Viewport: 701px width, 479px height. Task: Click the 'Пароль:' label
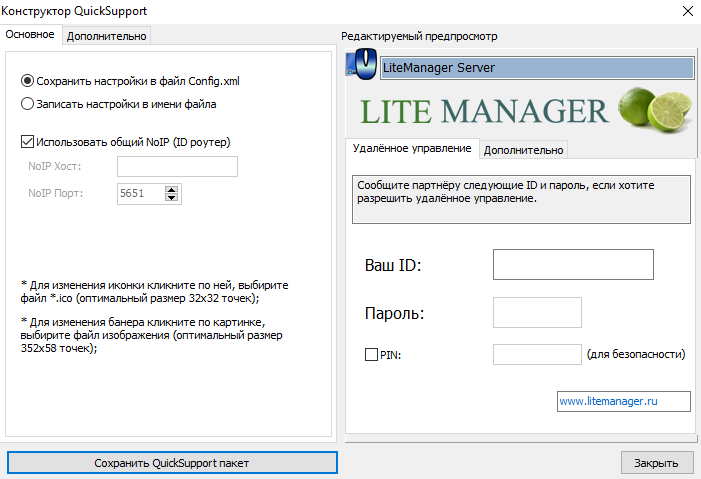394,313
